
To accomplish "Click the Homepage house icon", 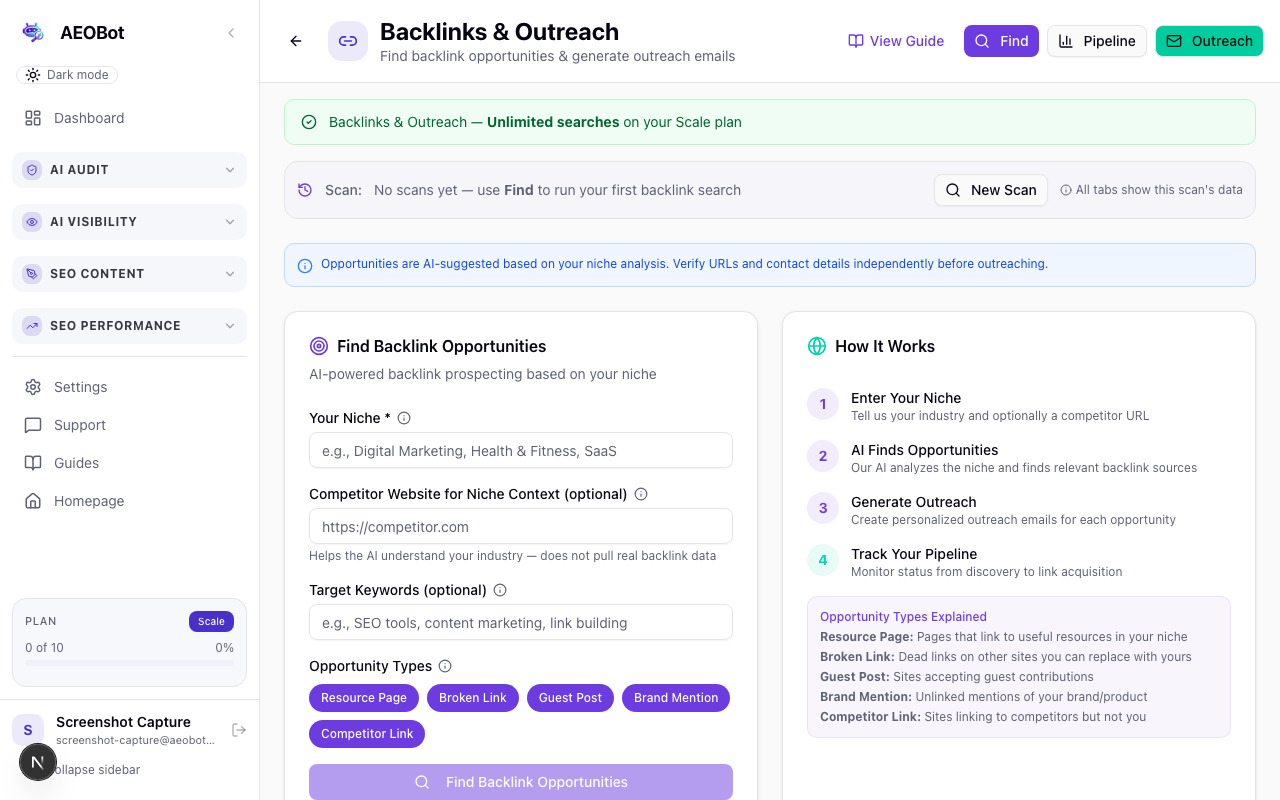I will click(x=33, y=501).
